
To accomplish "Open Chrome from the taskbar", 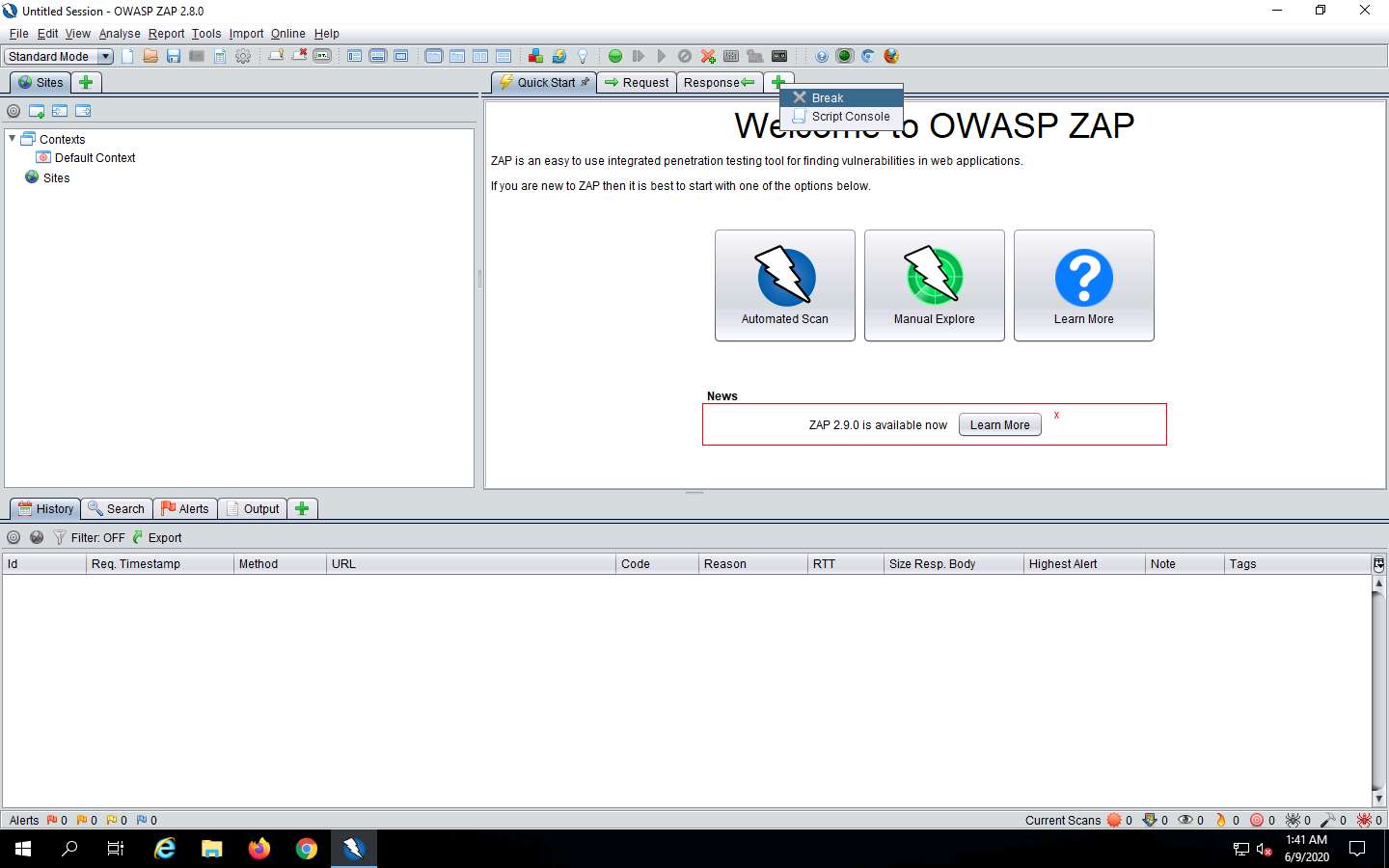I will point(307,849).
